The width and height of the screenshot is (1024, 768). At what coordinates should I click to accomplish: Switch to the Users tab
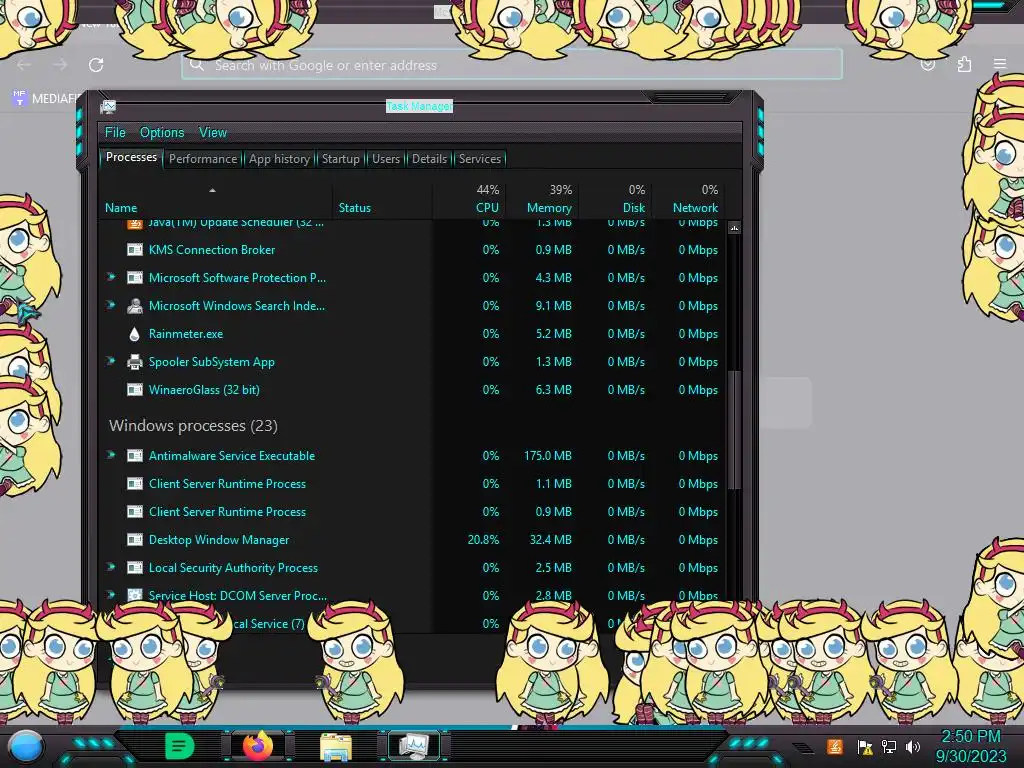(386, 159)
